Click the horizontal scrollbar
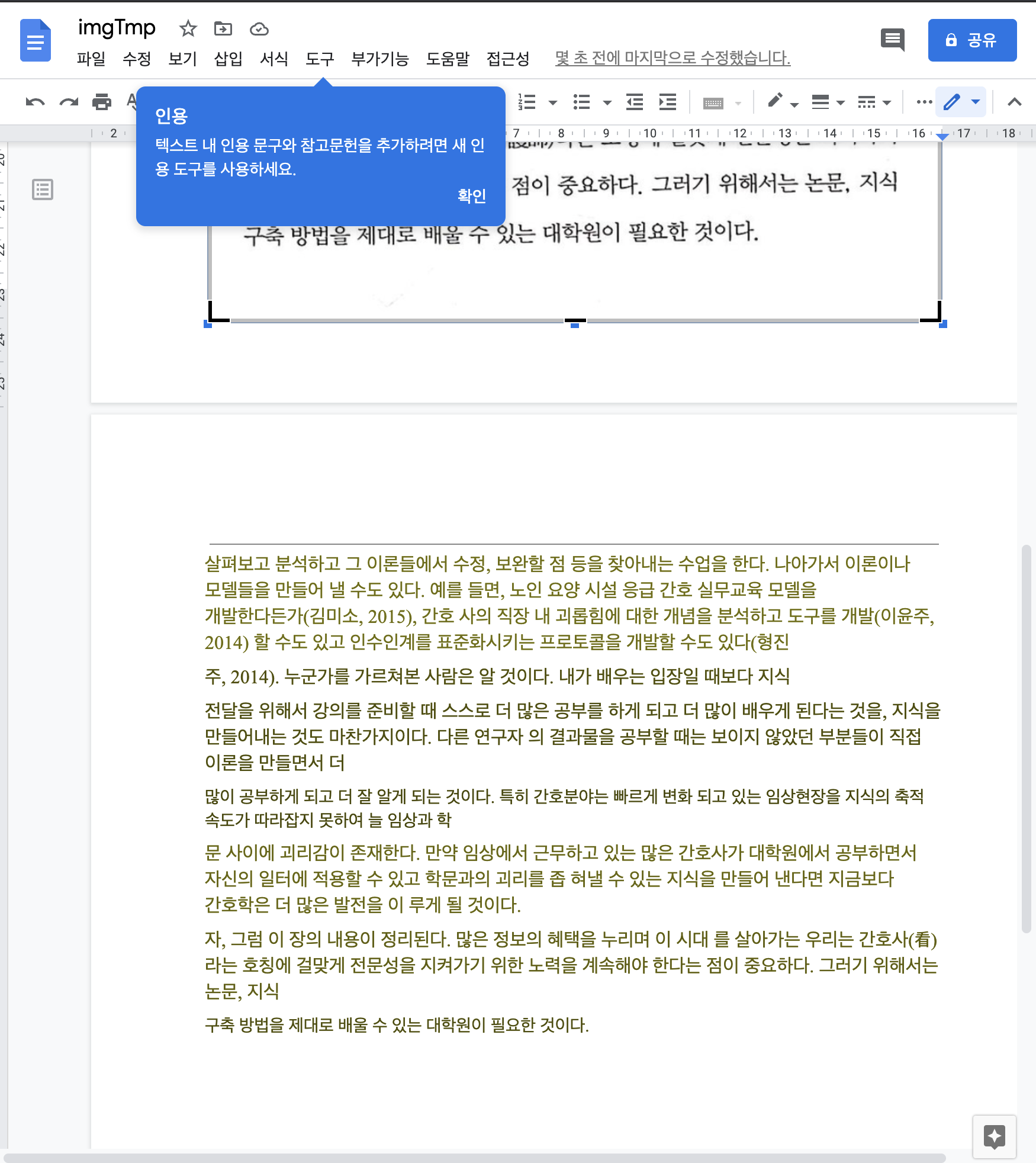The height and width of the screenshot is (1163, 1036). tap(474, 1158)
